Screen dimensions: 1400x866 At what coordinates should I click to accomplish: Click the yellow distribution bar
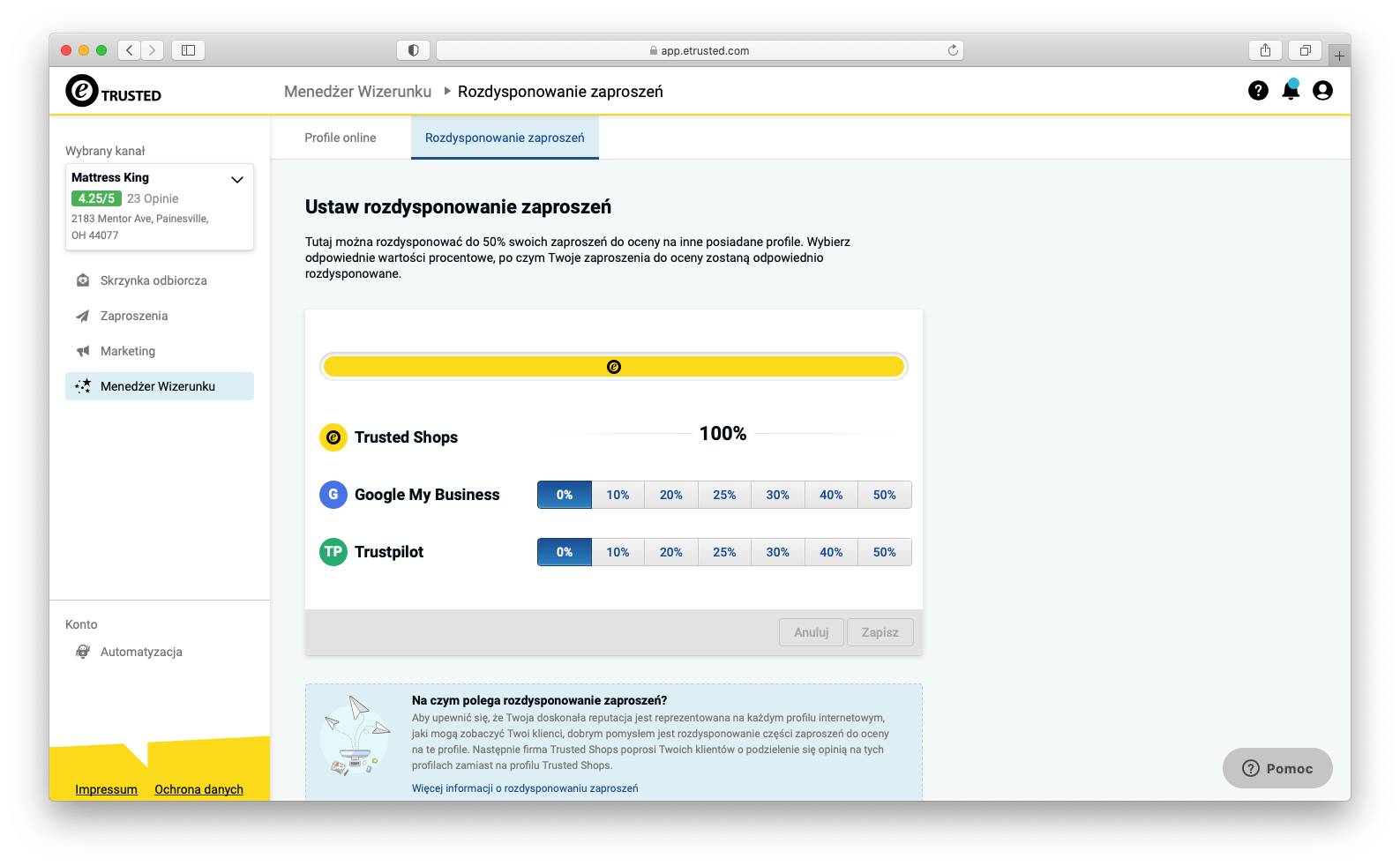click(614, 367)
